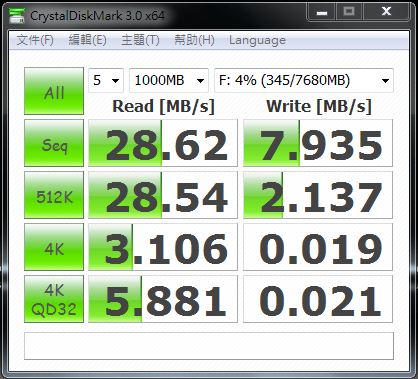Click the 4K QD32 read result 5.881
The width and height of the screenshot is (418, 379).
click(163, 299)
